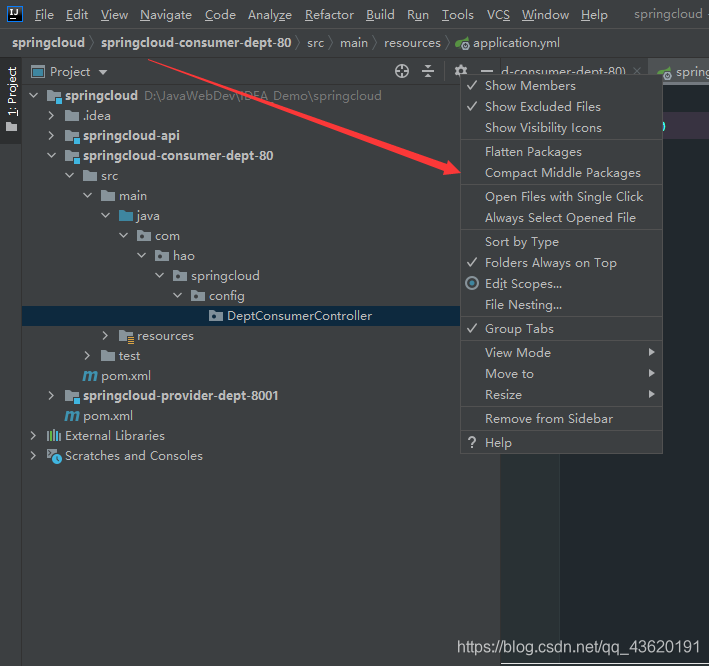Enable Open Files with Single Click

point(561,197)
